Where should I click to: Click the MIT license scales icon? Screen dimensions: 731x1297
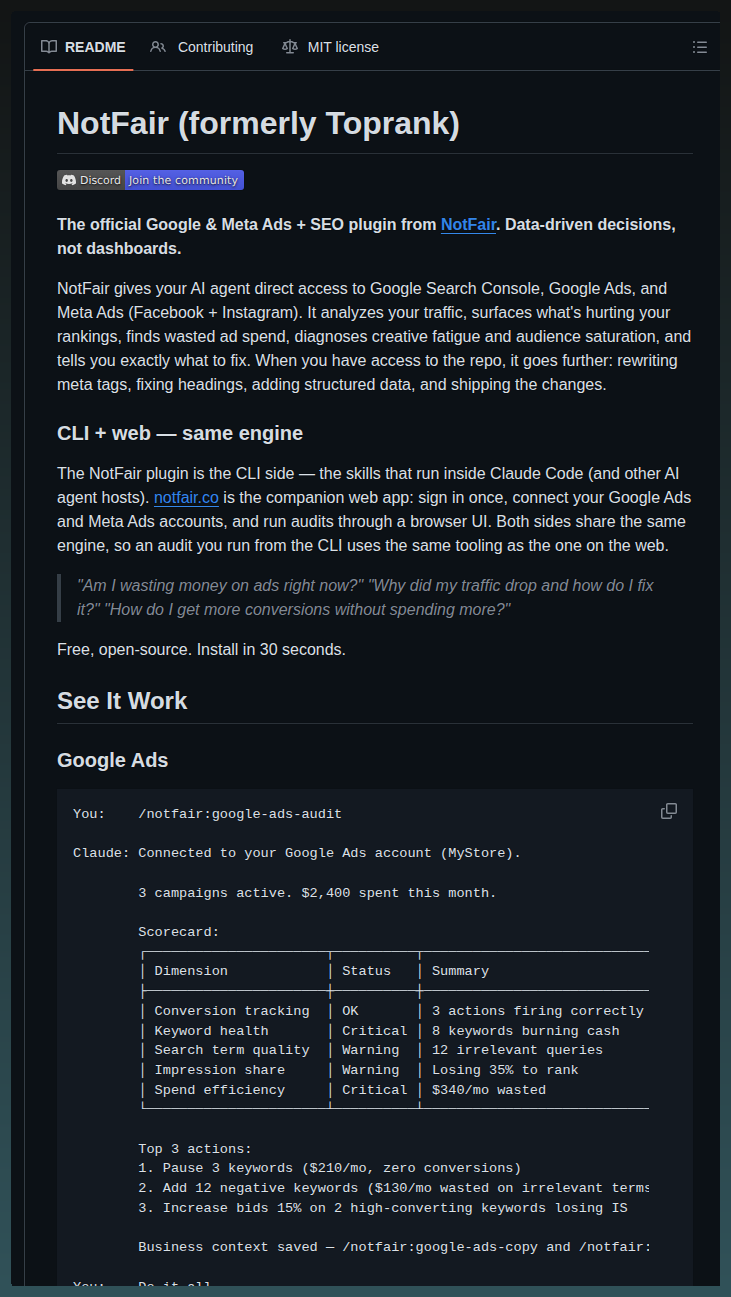290,47
